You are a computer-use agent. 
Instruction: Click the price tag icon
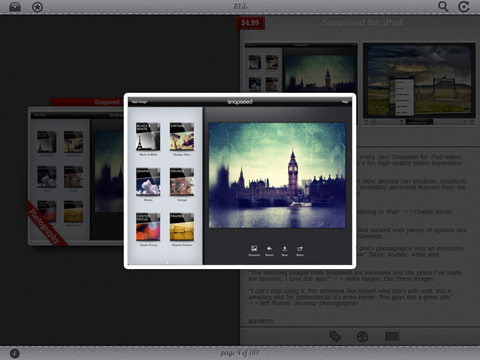[335, 337]
